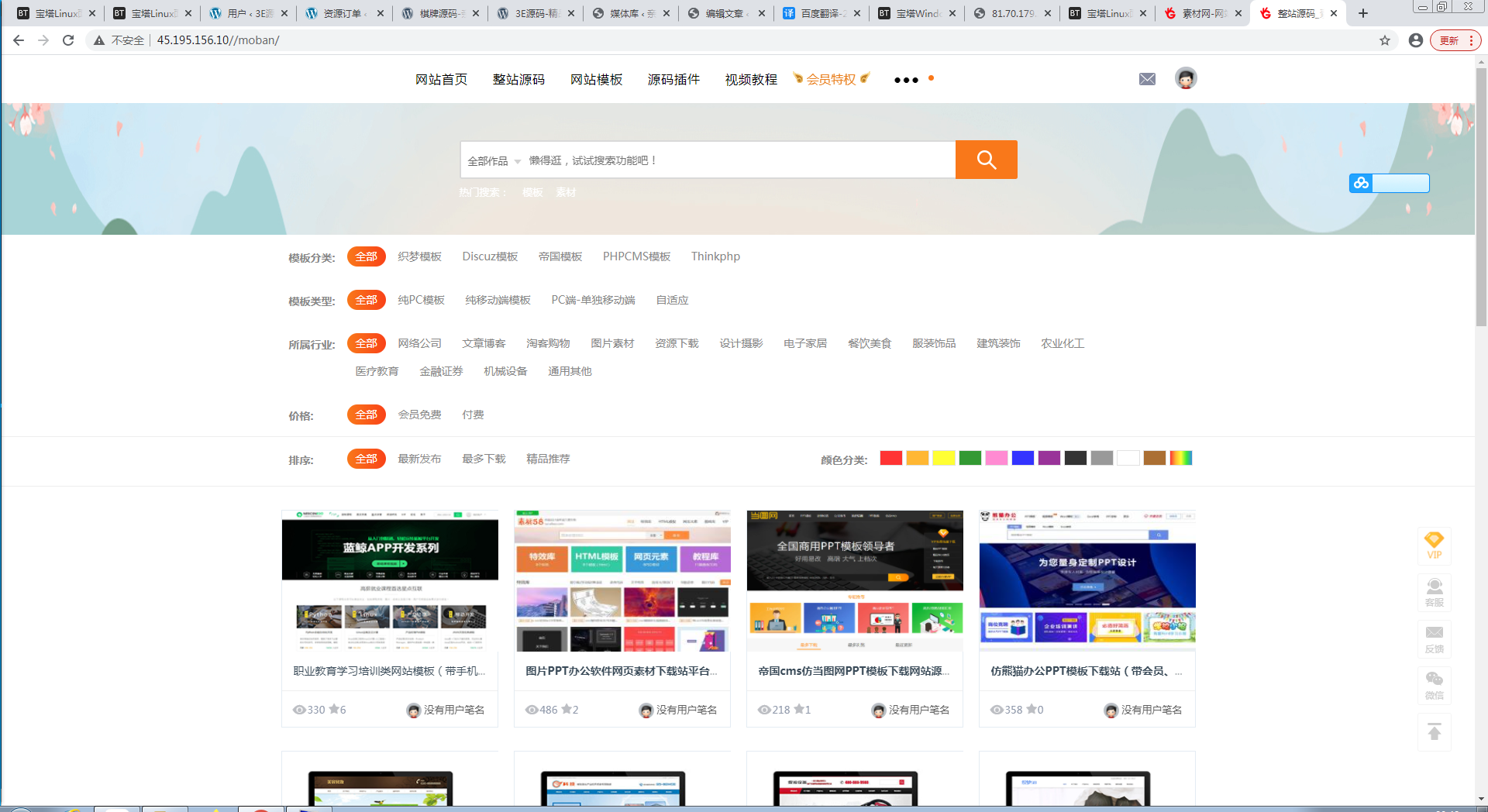Sort results by 最多下载

coord(483,458)
